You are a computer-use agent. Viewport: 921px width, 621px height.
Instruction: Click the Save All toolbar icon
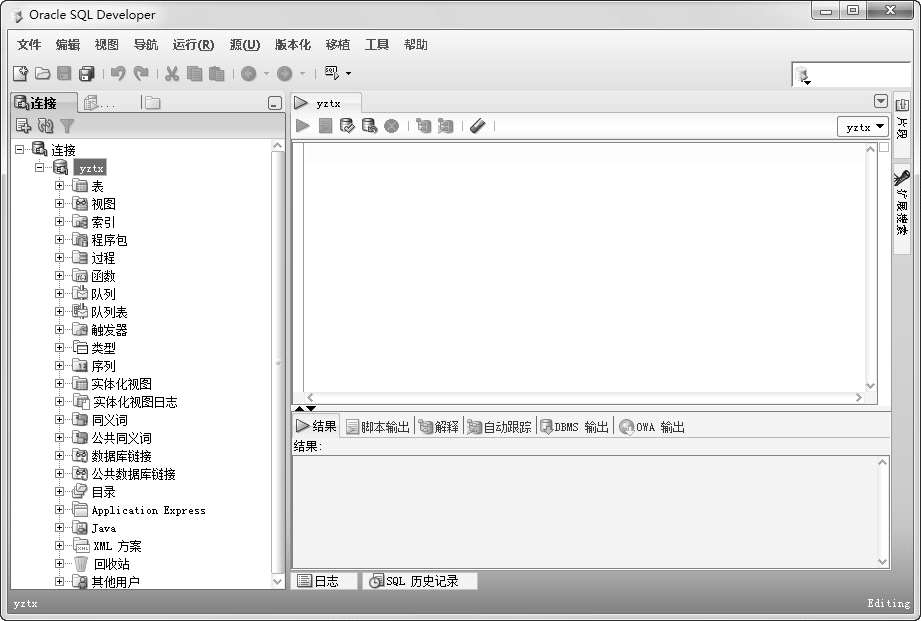point(87,73)
